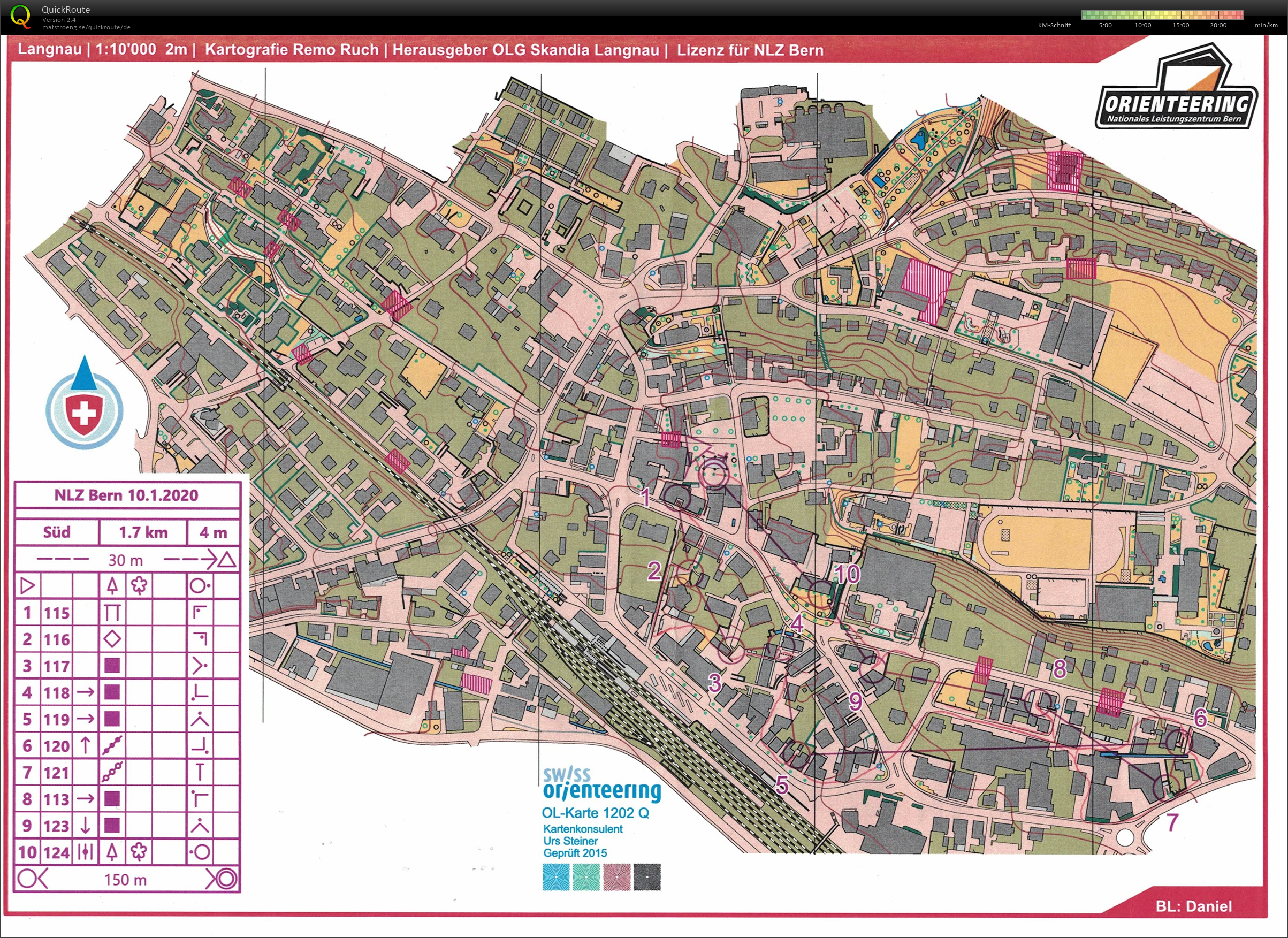Click the swiss orienteering logo on map

601,784
